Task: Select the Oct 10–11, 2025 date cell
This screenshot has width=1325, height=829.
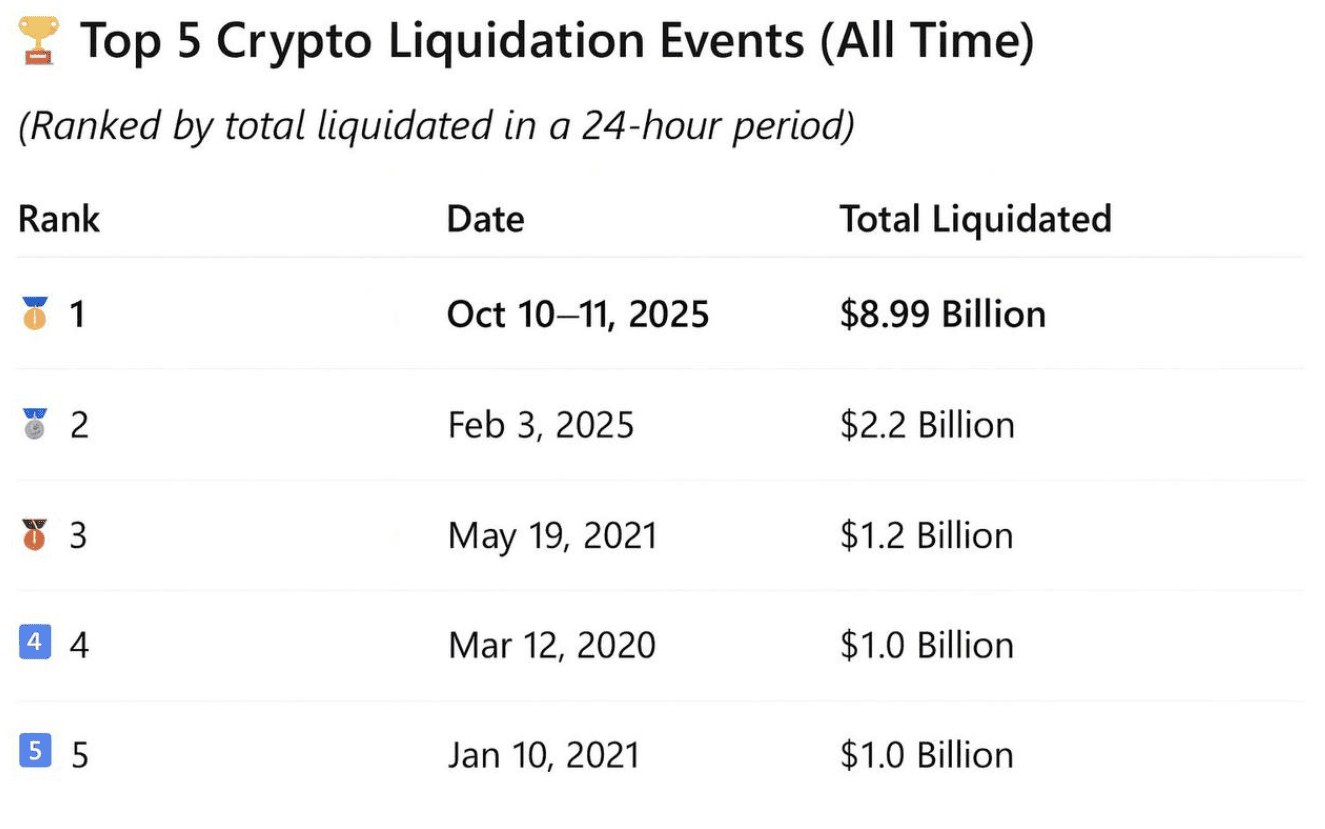Action: (578, 314)
